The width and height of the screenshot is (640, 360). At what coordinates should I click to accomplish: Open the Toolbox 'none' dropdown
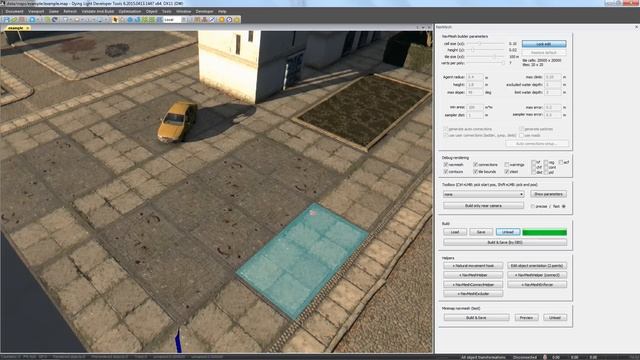click(483, 194)
